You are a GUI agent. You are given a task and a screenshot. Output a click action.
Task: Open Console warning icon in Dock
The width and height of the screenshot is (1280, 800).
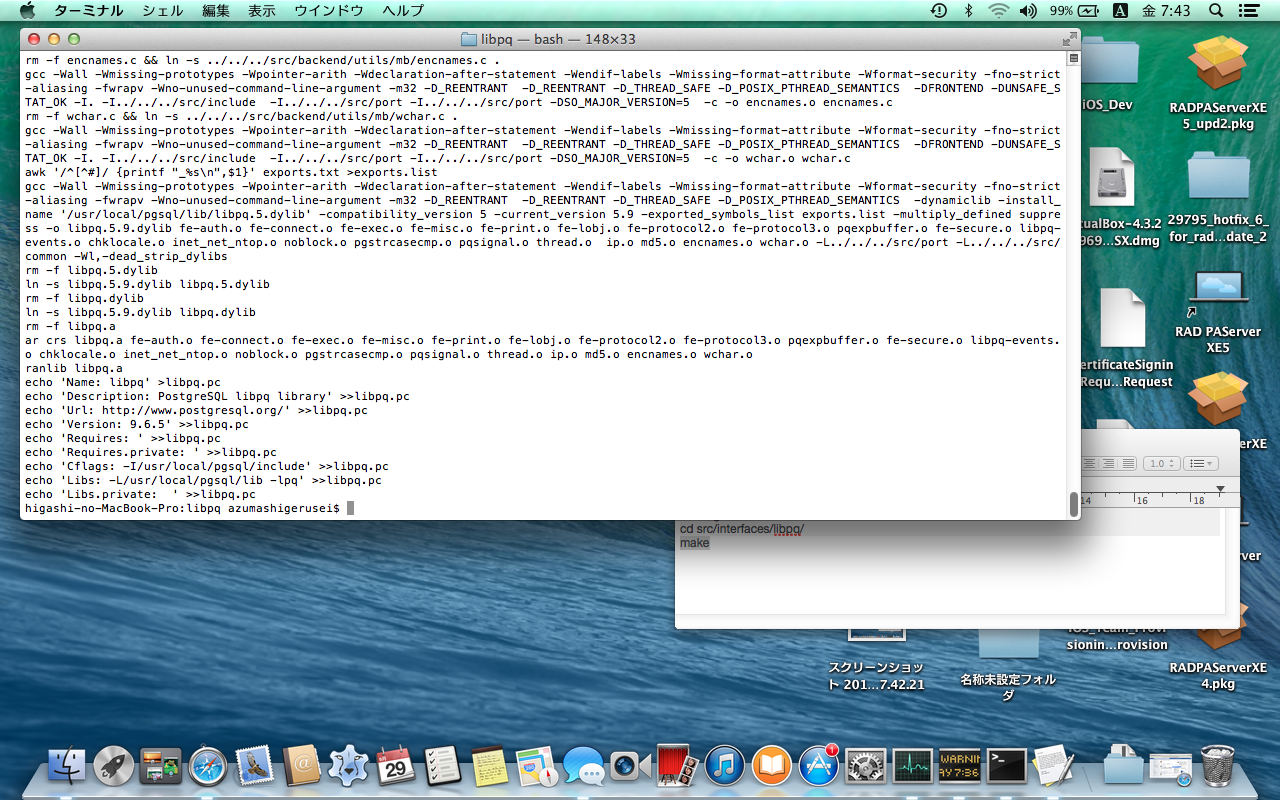959,766
